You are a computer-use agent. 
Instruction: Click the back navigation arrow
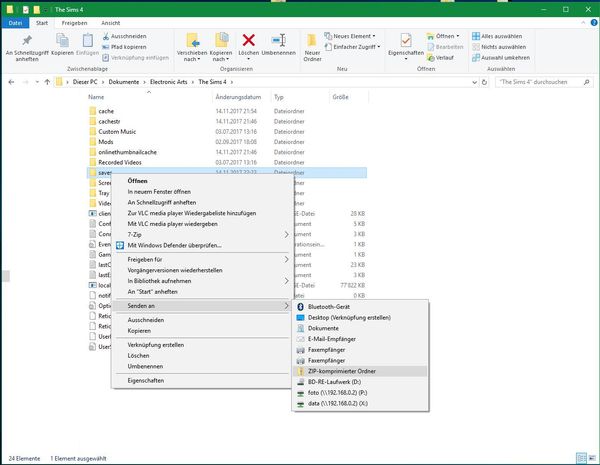(x=11, y=82)
